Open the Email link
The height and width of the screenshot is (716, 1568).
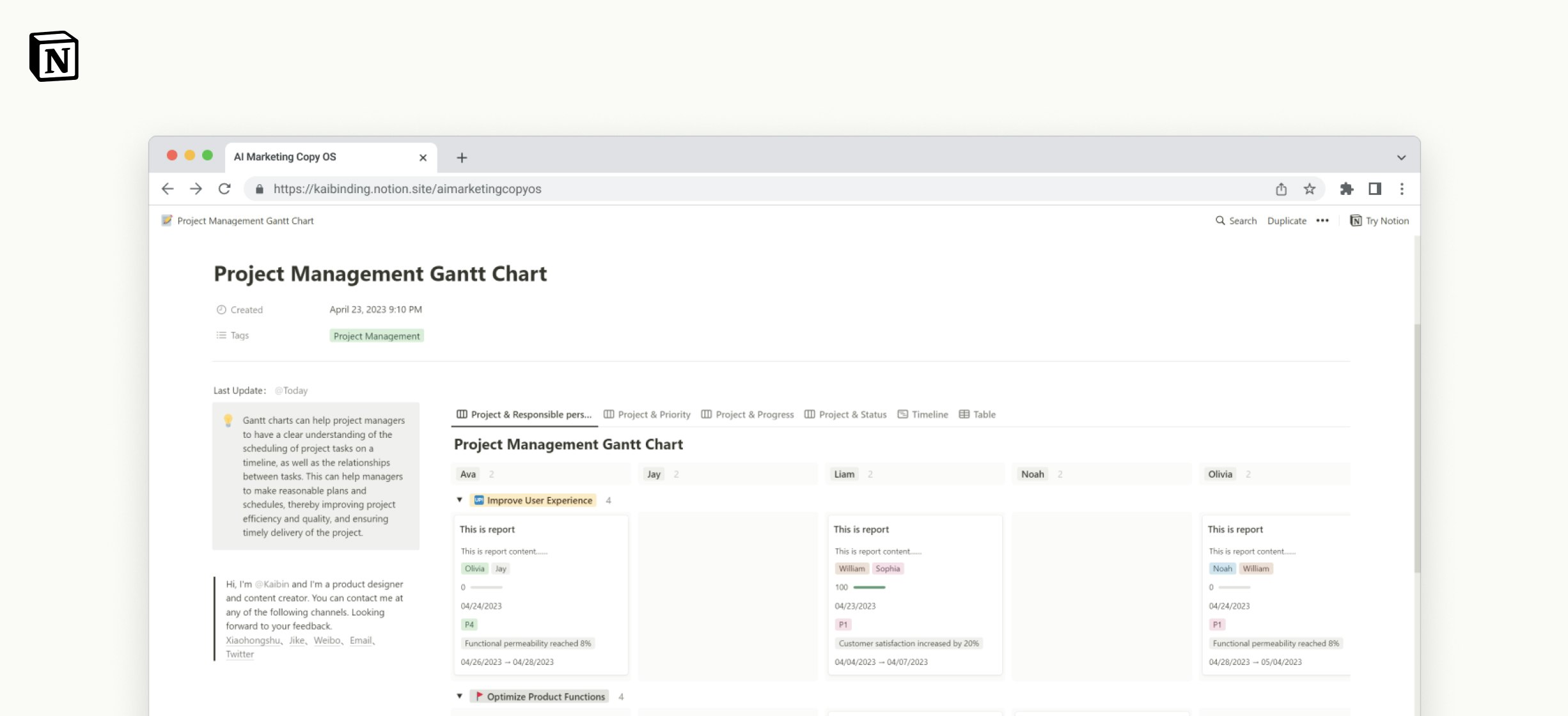(x=361, y=640)
